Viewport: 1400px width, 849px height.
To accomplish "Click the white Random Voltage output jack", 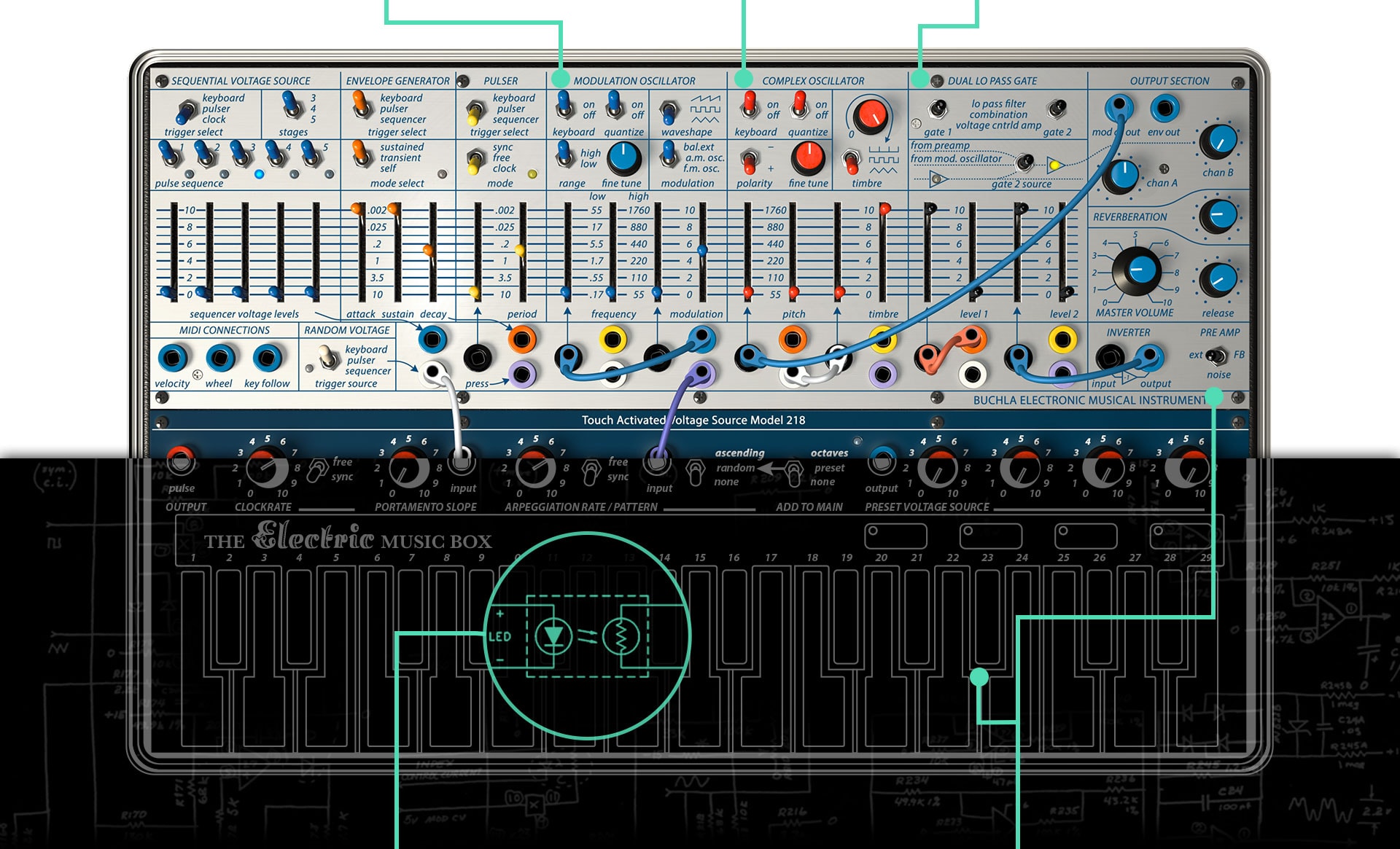I will click(434, 373).
